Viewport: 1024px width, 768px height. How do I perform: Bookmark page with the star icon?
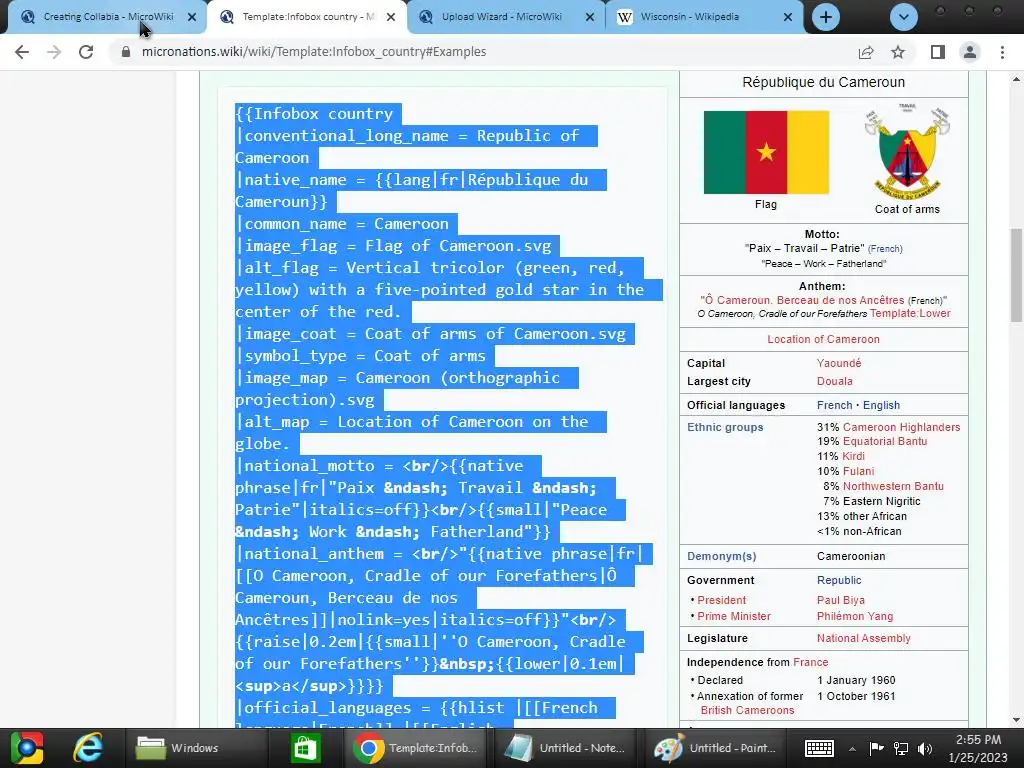click(x=898, y=52)
